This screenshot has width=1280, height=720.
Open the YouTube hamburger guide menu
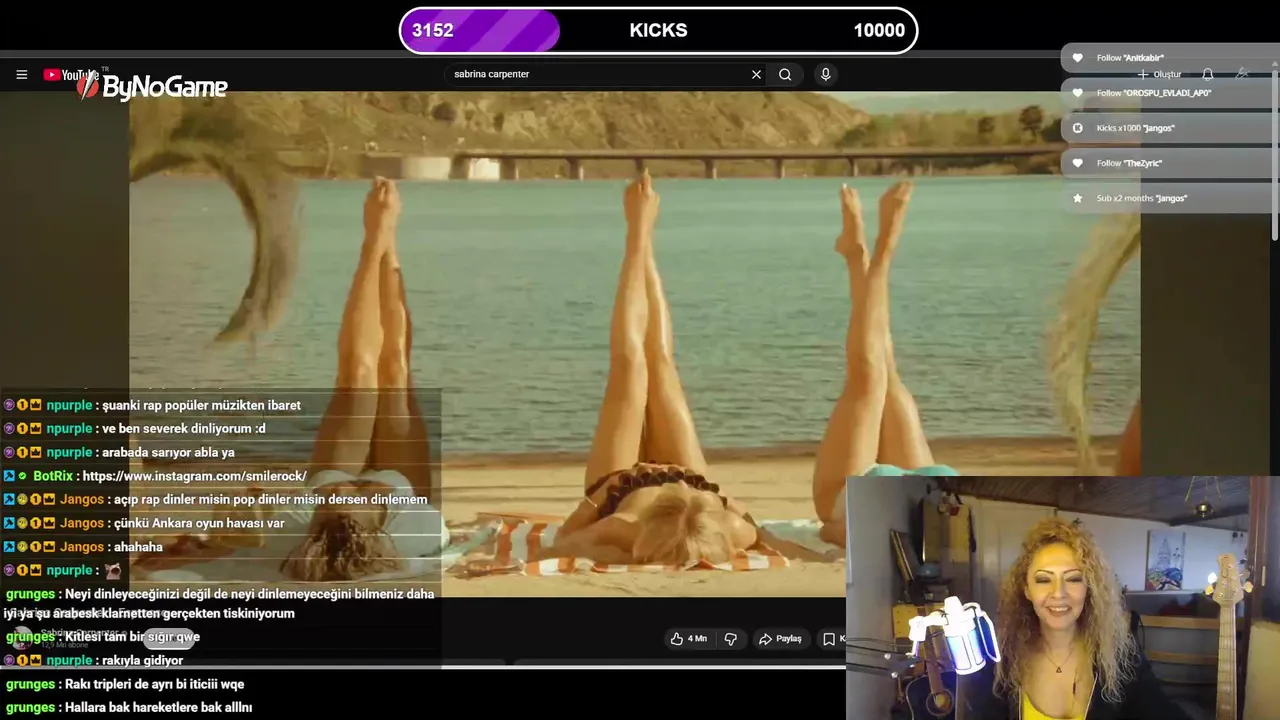pos(21,74)
